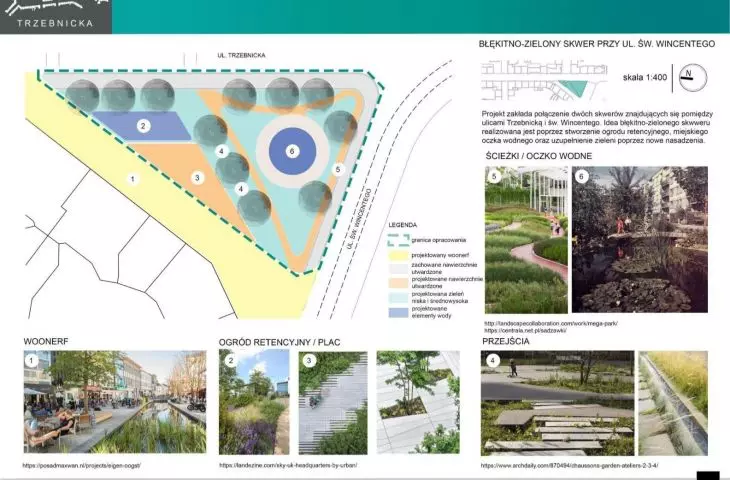The image size is (730, 480).
Task: Open the landscapecollaboration.com mega-park link
Action: 551,323
